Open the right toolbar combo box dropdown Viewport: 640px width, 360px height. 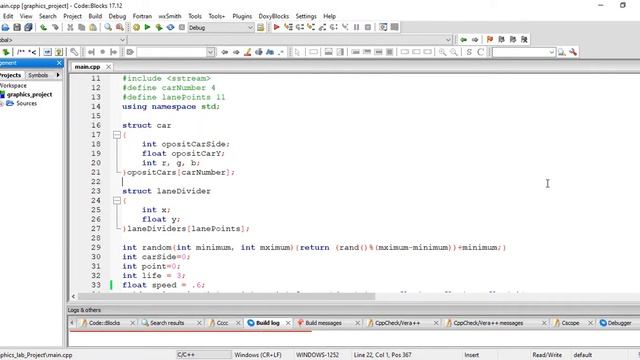point(551,52)
